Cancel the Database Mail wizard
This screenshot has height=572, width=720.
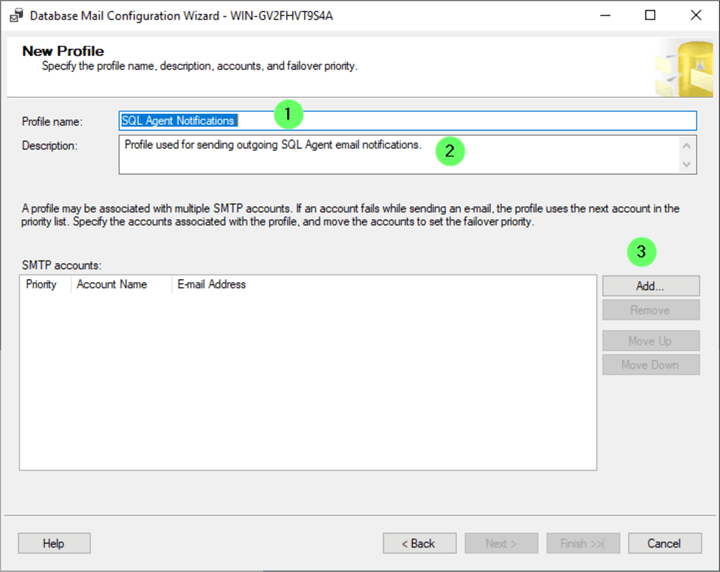click(664, 544)
